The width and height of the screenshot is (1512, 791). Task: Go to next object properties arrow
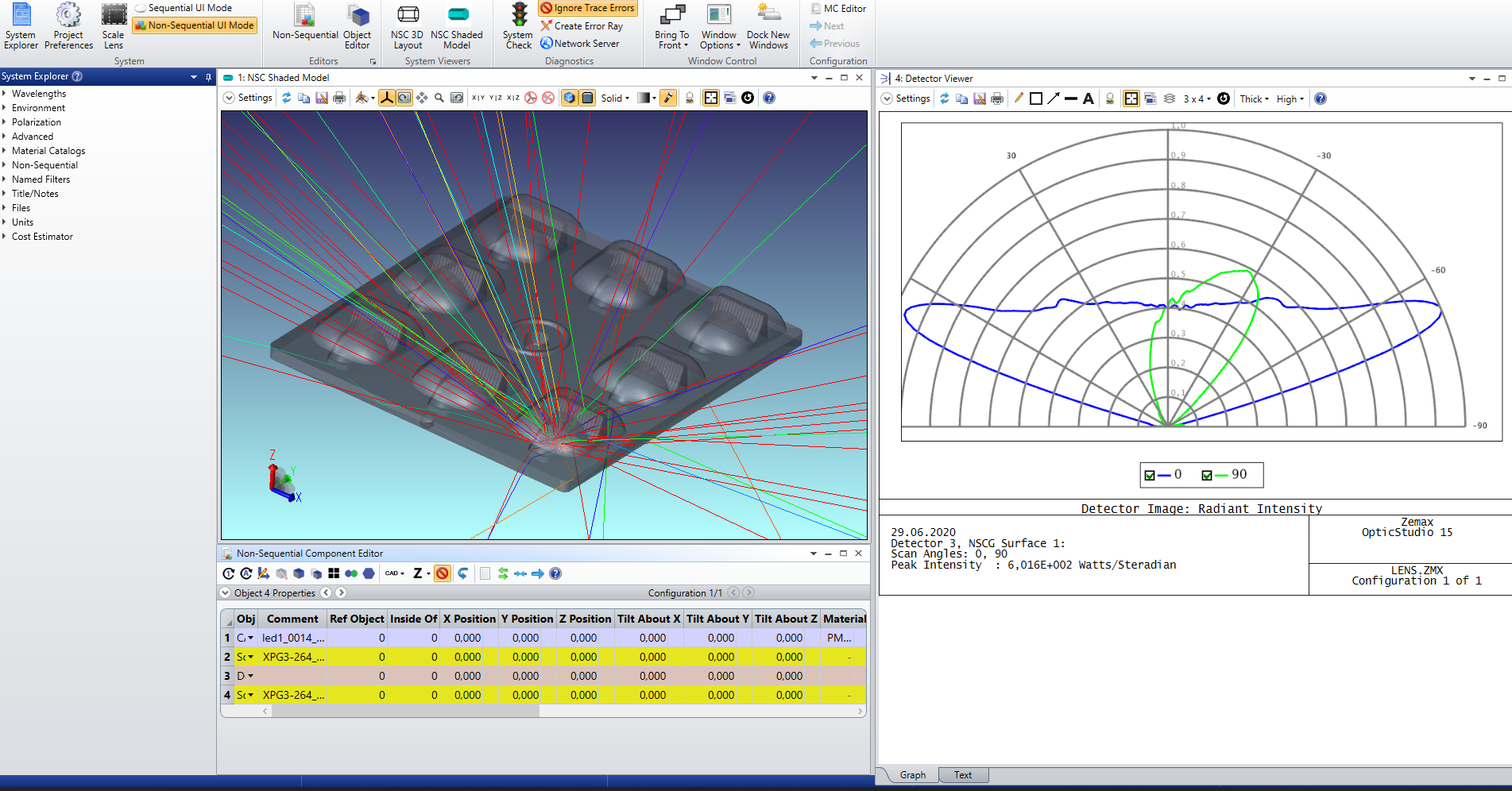pyautogui.click(x=341, y=592)
